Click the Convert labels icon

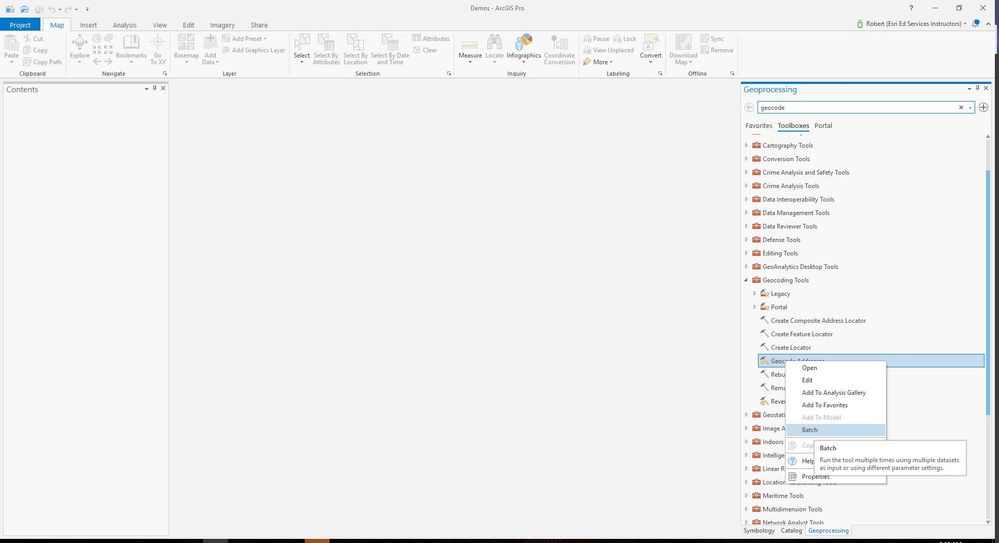650,43
